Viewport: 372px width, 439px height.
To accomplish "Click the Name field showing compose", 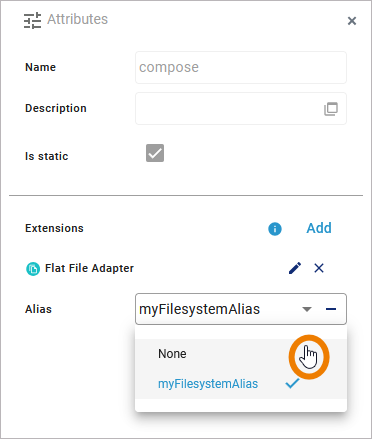I will pos(241,67).
